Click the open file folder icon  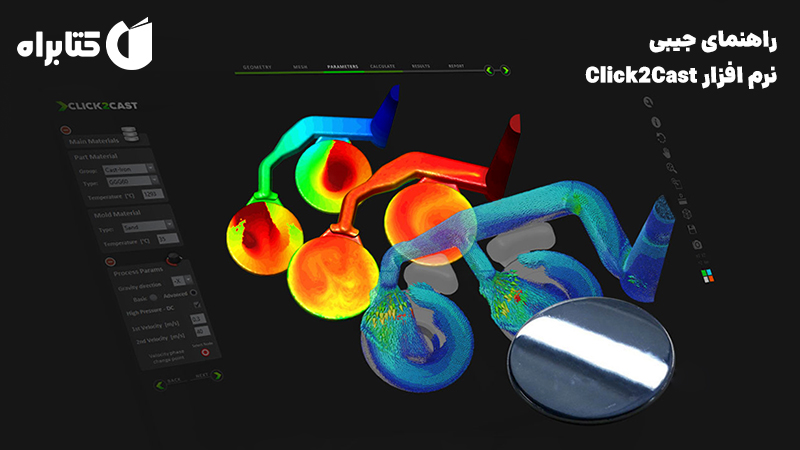click(x=677, y=183)
